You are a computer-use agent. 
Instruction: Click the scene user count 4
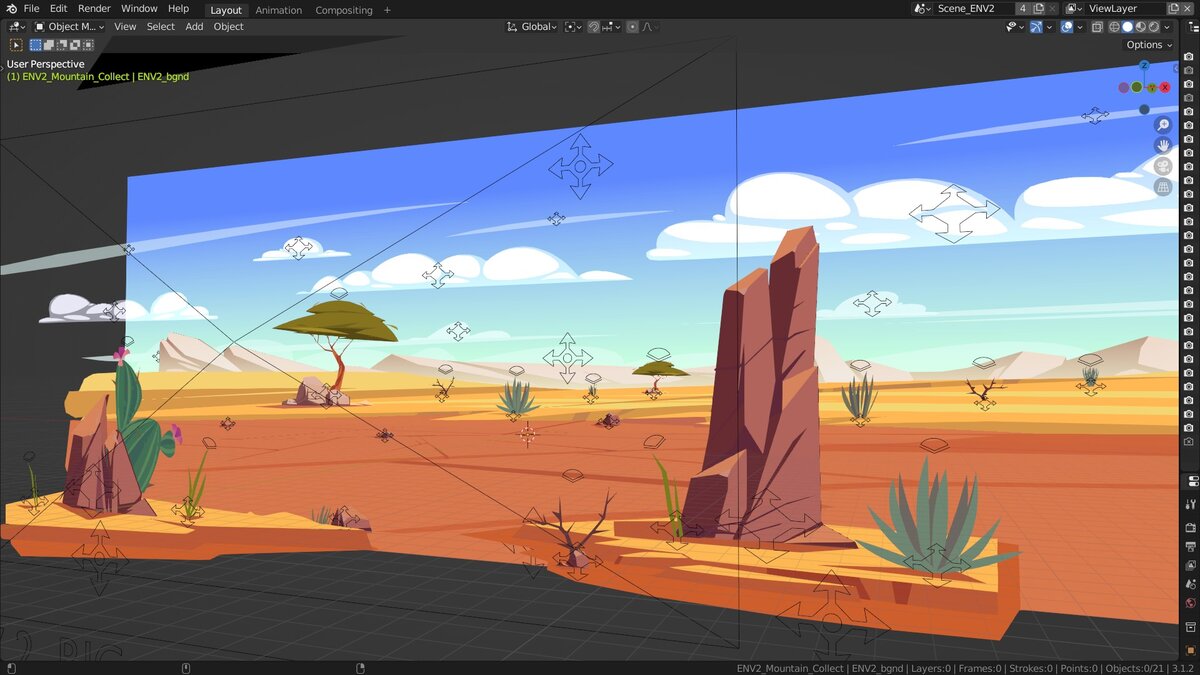pyautogui.click(x=1022, y=9)
